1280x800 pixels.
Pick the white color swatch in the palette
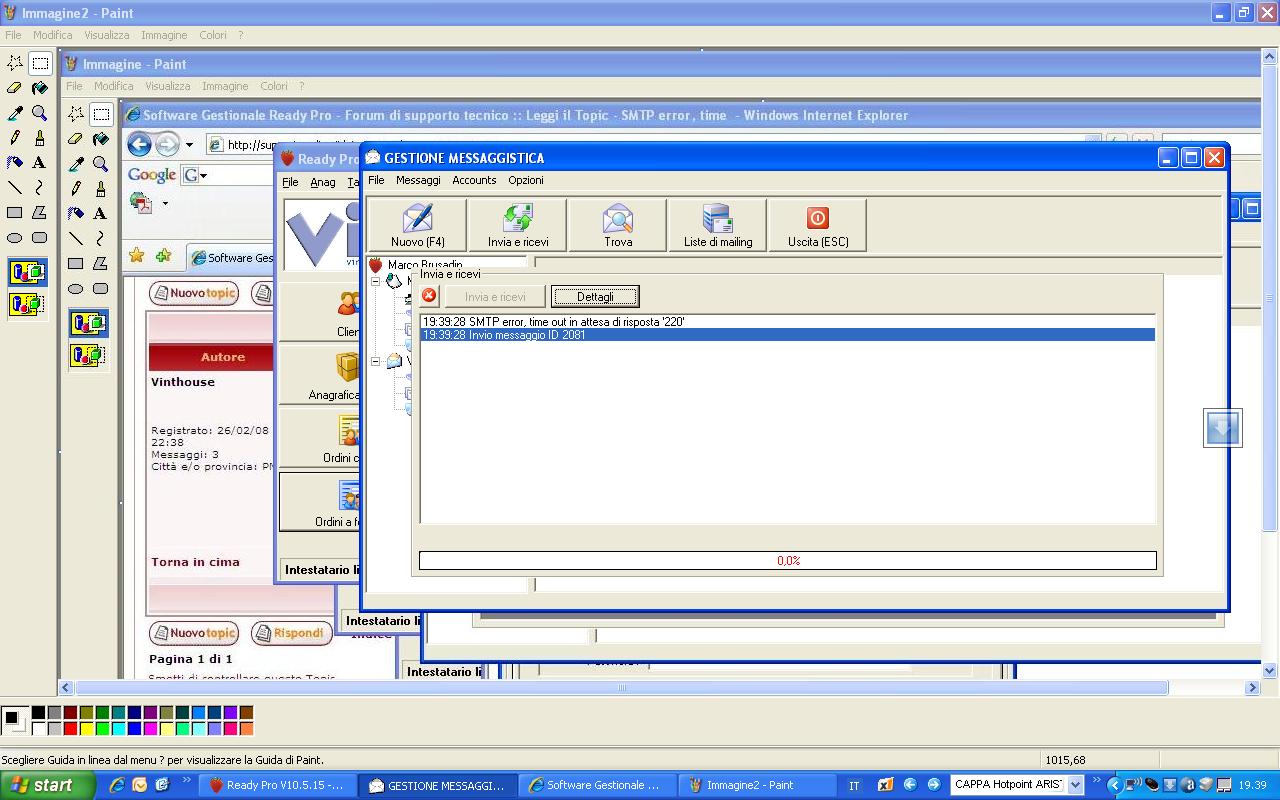click(x=38, y=729)
